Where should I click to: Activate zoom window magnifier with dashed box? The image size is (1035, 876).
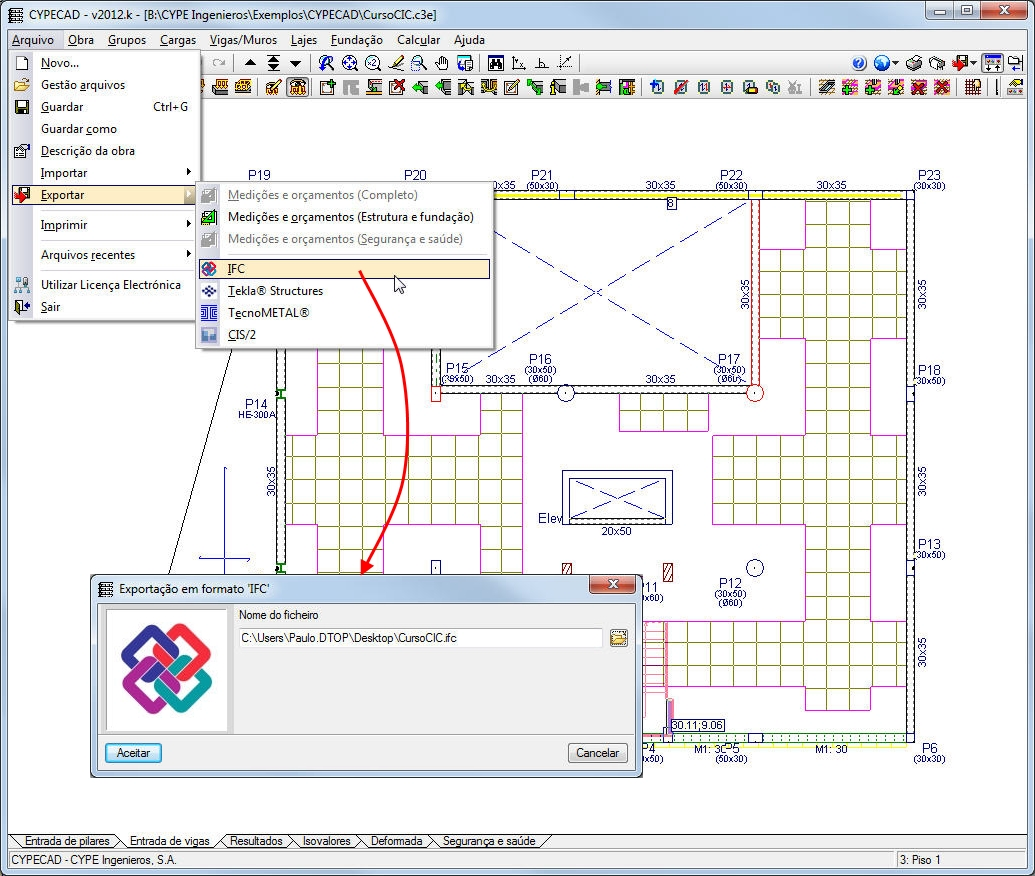point(418,63)
